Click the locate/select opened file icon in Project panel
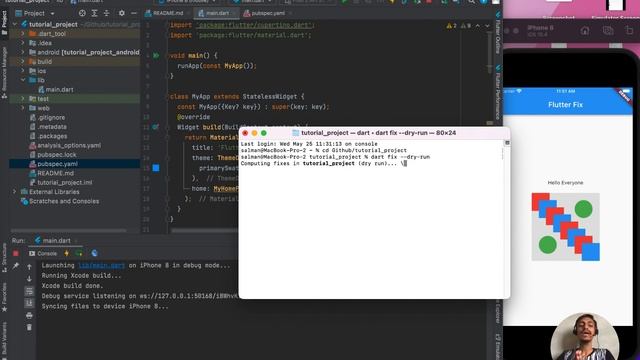 [x=82, y=13]
